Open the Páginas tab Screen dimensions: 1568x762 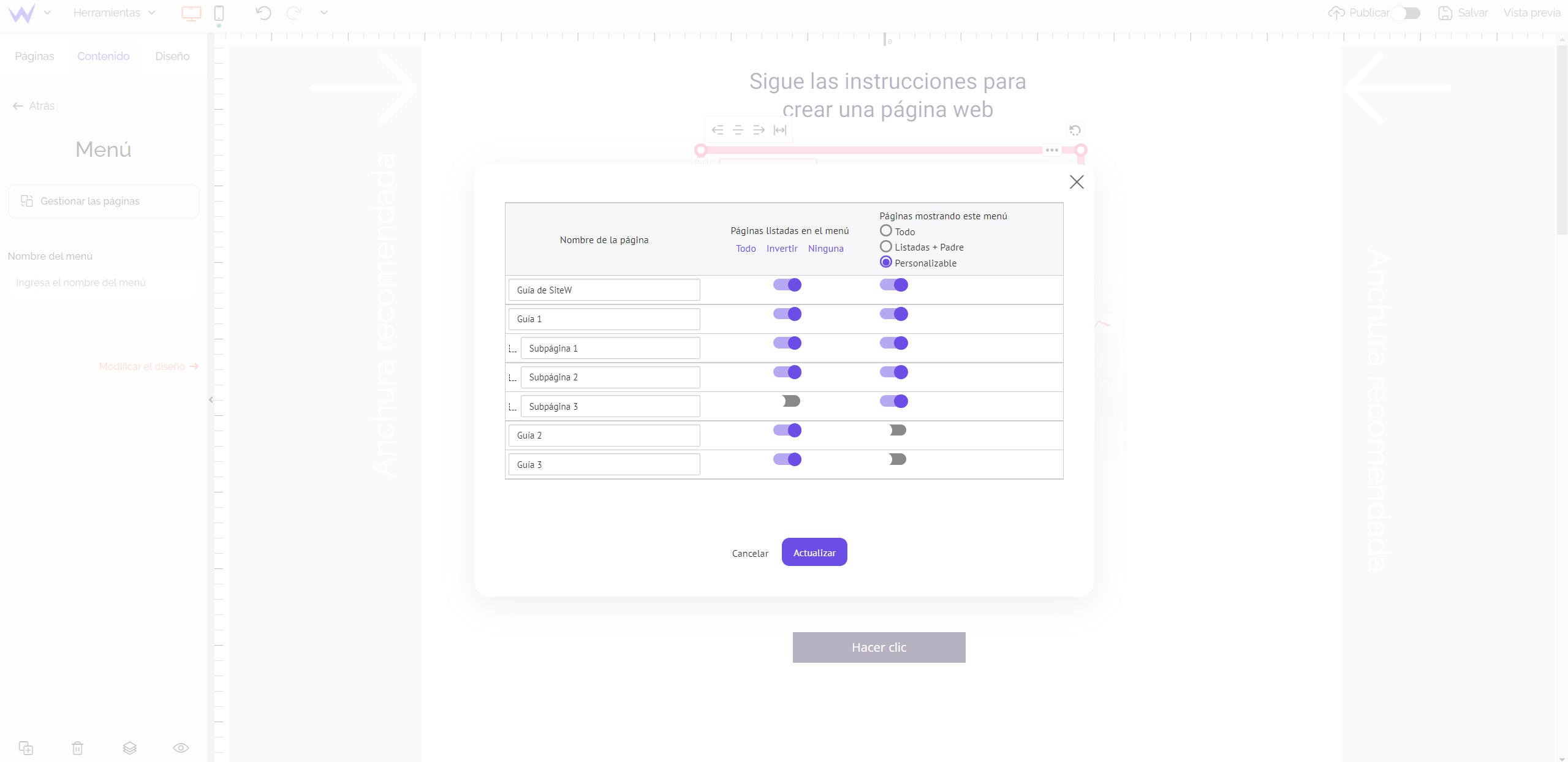pos(34,56)
